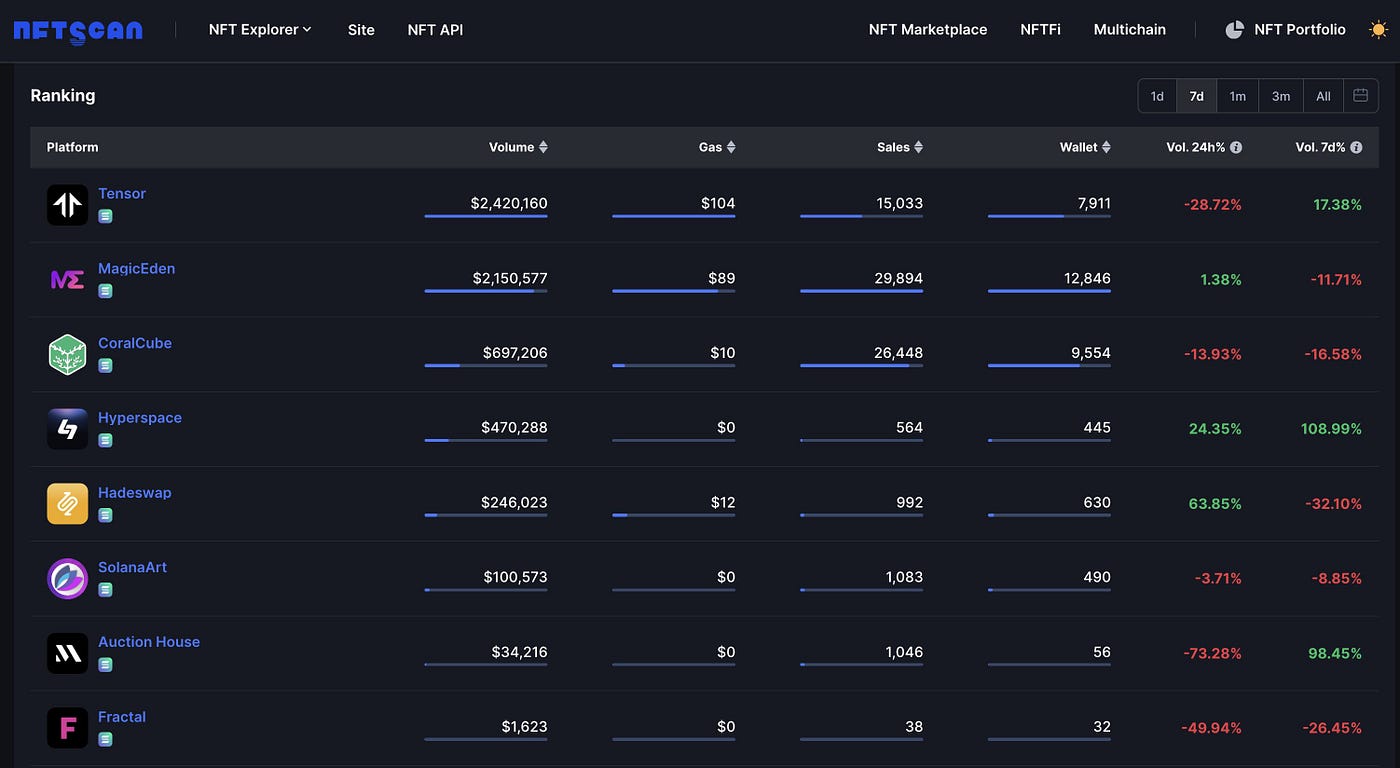Click Auction House's -73.28% 24h change
This screenshot has height=768, width=1400.
pyautogui.click(x=1212, y=653)
